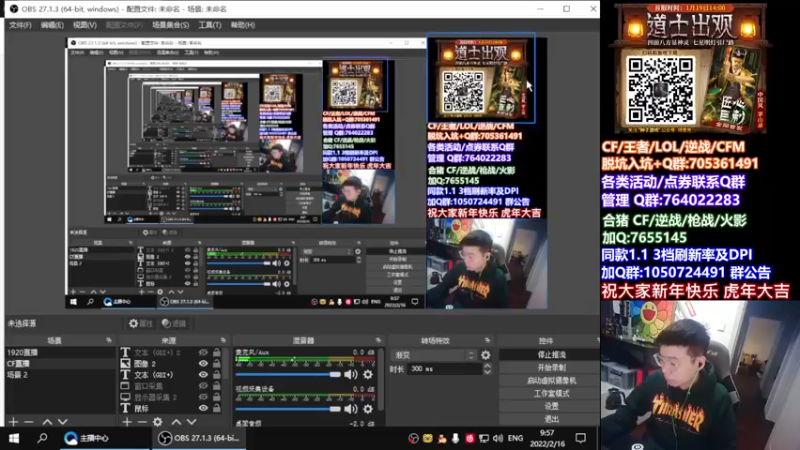
Task: Open the volume icon in system tray
Action: pos(498,438)
